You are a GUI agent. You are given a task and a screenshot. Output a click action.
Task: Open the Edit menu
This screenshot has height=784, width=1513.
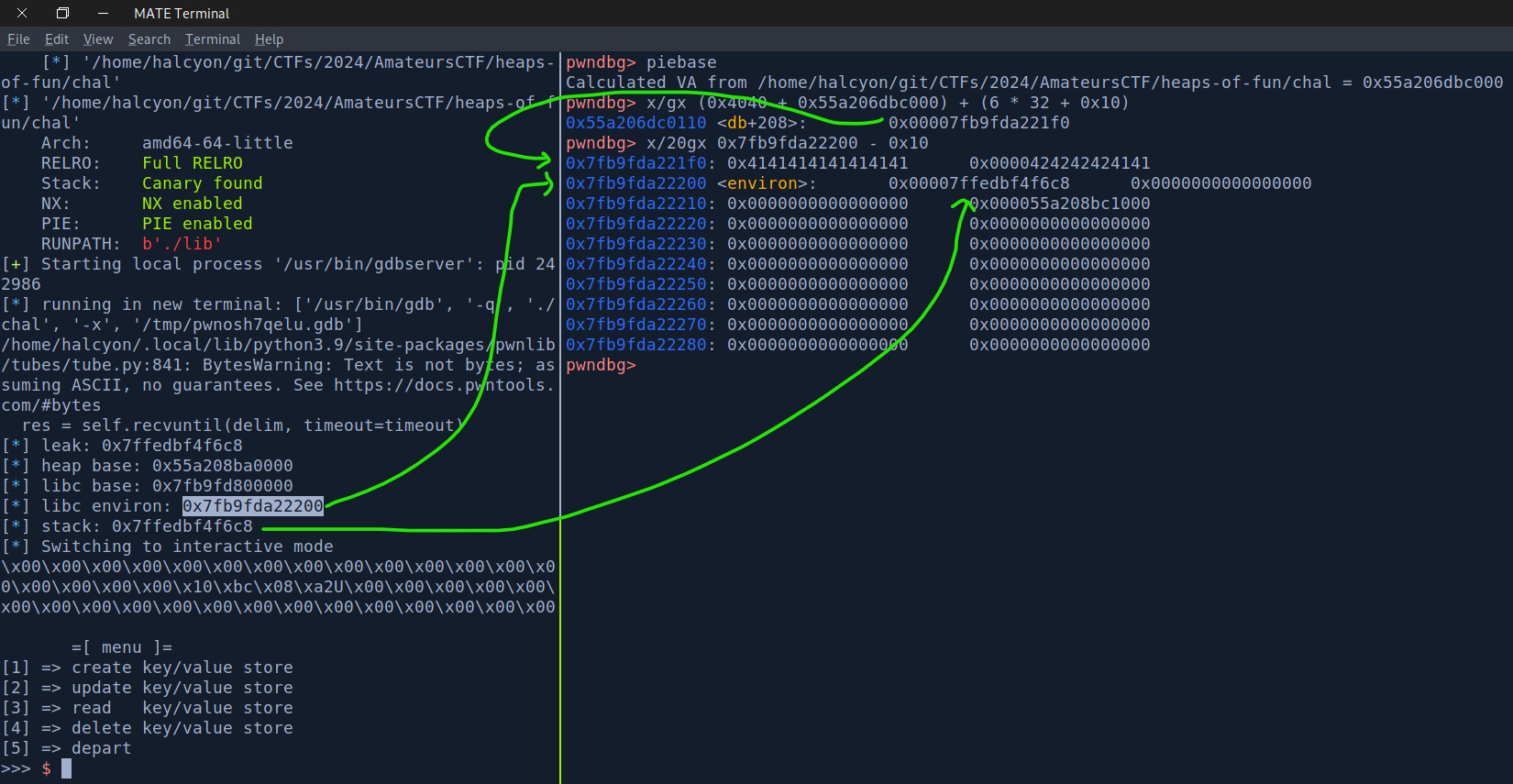[x=57, y=39]
